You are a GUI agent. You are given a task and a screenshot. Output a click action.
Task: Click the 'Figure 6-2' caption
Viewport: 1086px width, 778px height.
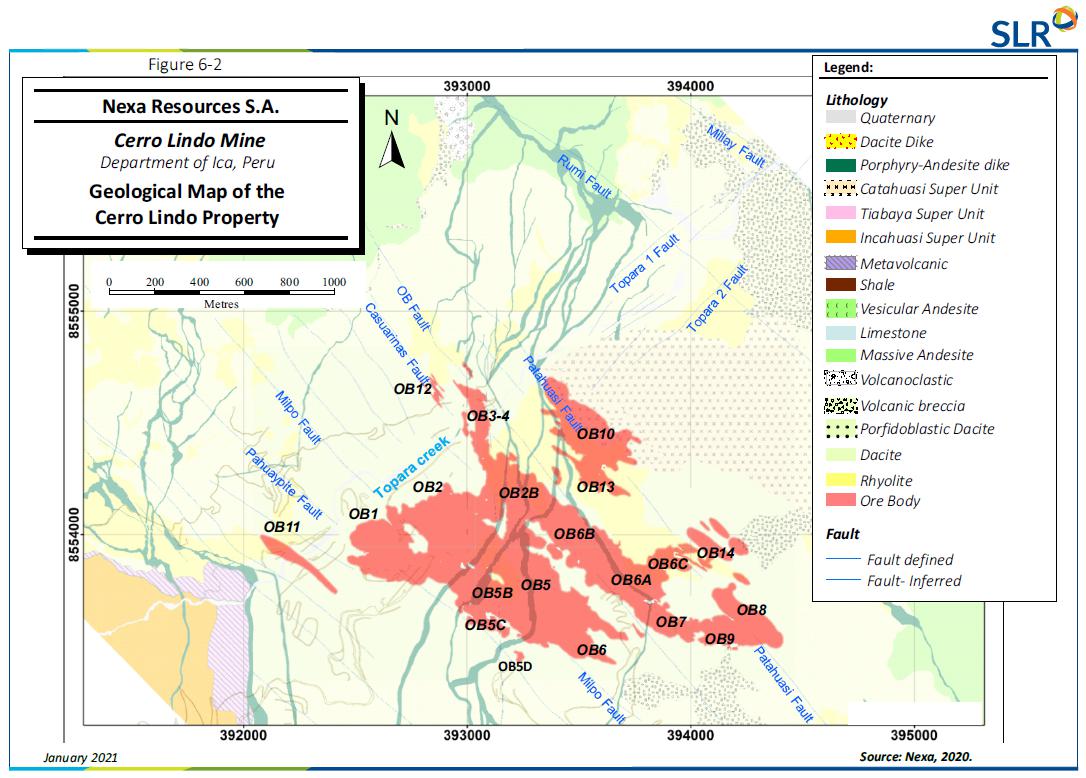185,64
